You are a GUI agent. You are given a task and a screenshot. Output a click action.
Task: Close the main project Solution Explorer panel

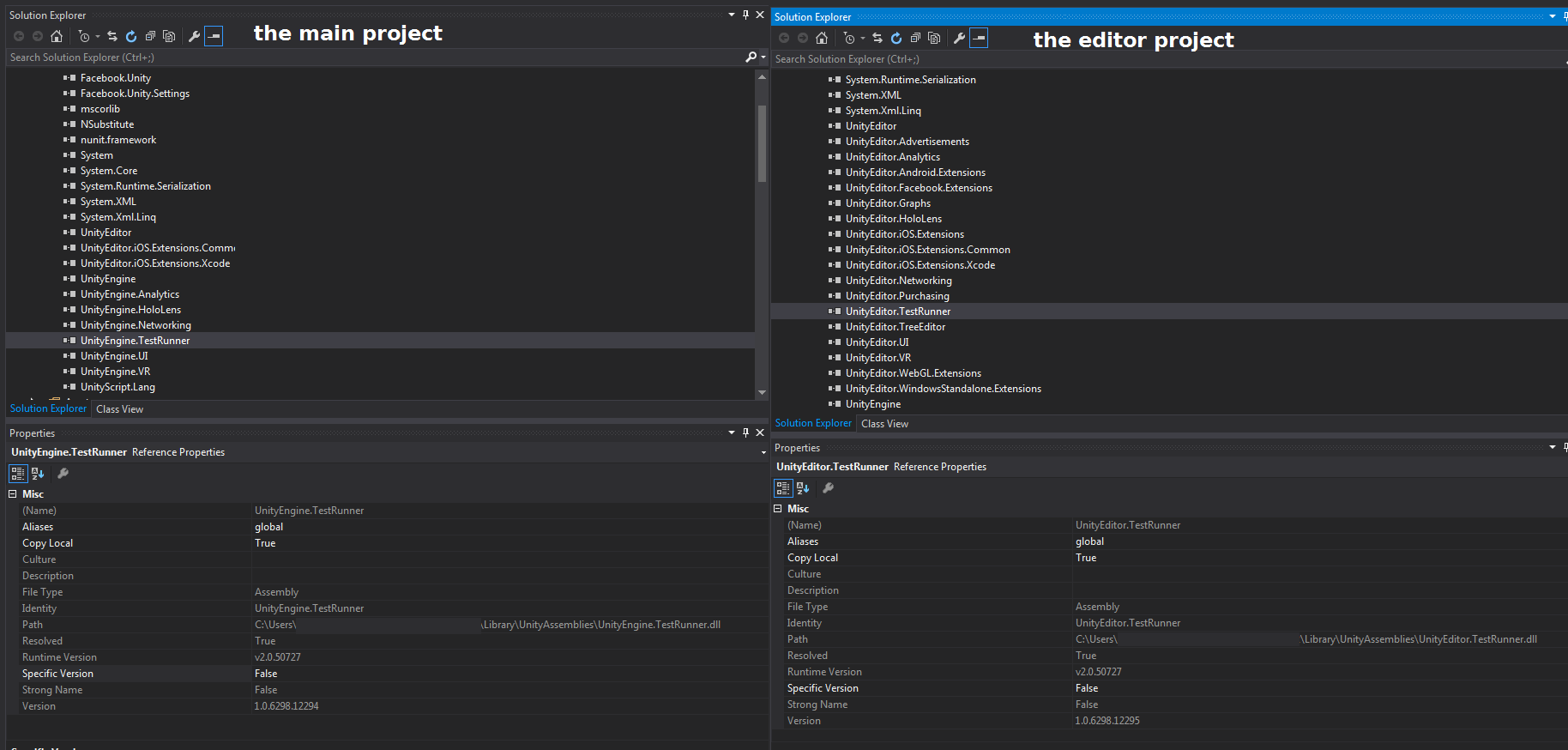click(760, 15)
